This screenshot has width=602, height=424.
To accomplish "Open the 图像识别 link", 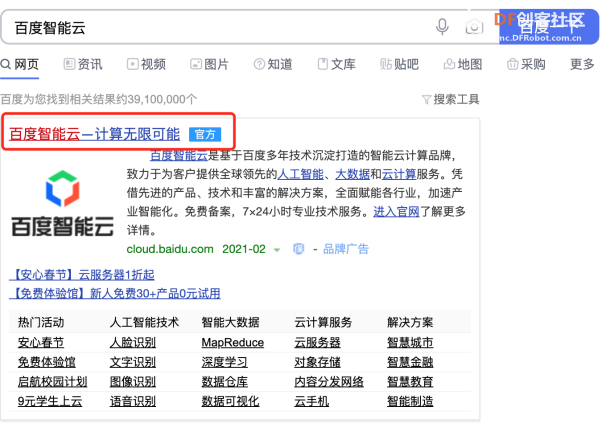I will pyautogui.click(x=133, y=382).
